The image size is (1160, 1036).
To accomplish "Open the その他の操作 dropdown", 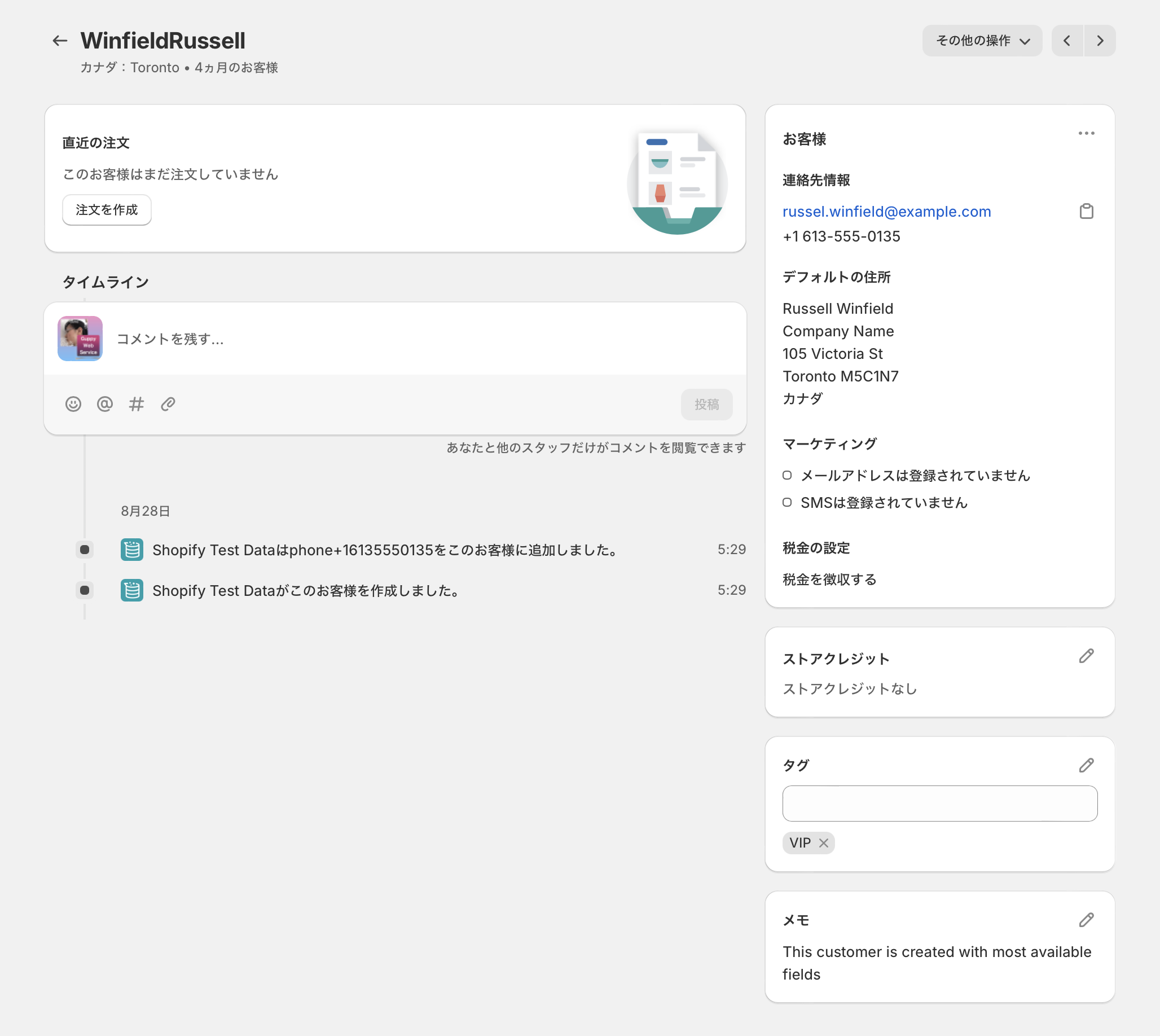I will (x=982, y=41).
